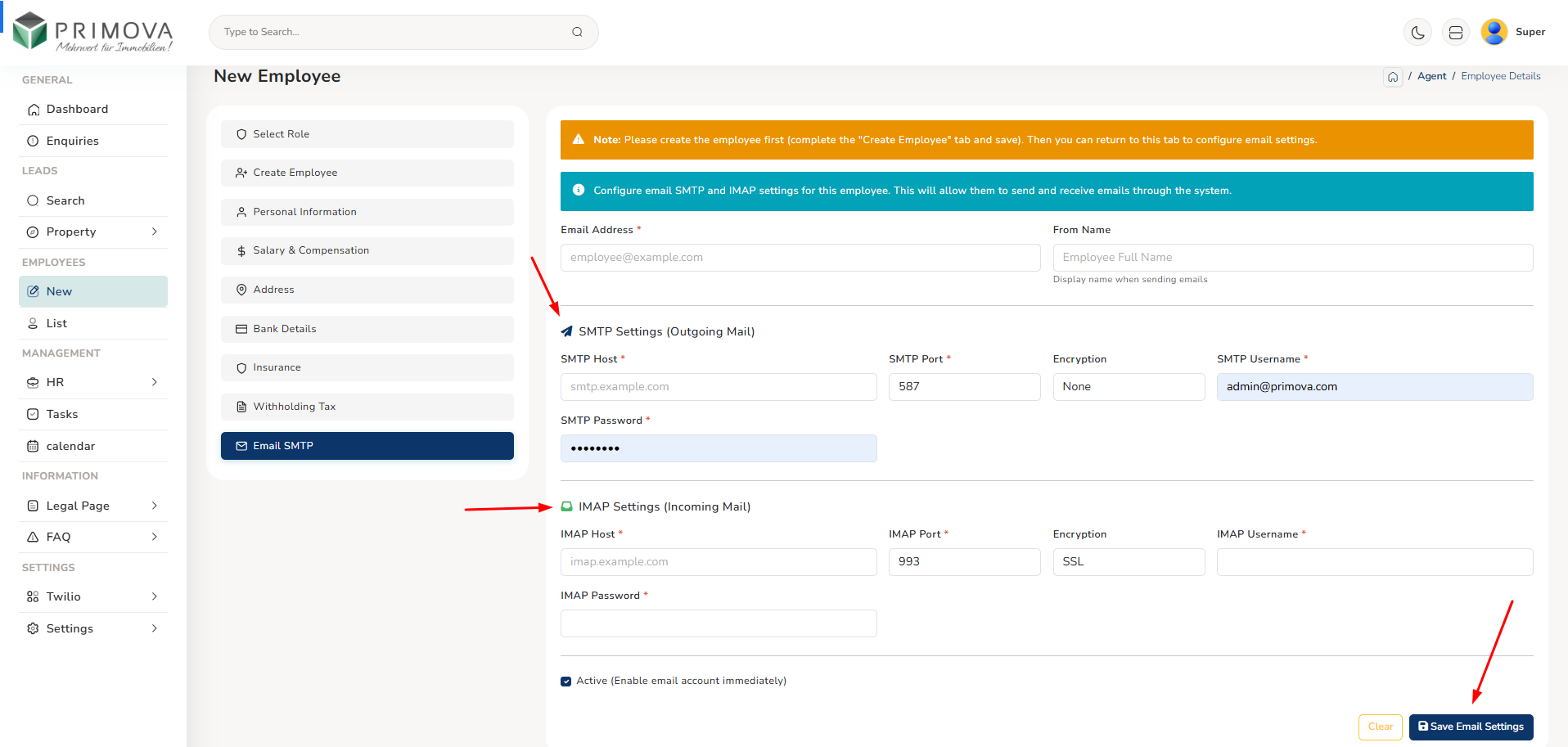Viewport: 1568px width, 747px height.
Task: Open the IMAP Encryption dropdown
Action: (1128, 562)
